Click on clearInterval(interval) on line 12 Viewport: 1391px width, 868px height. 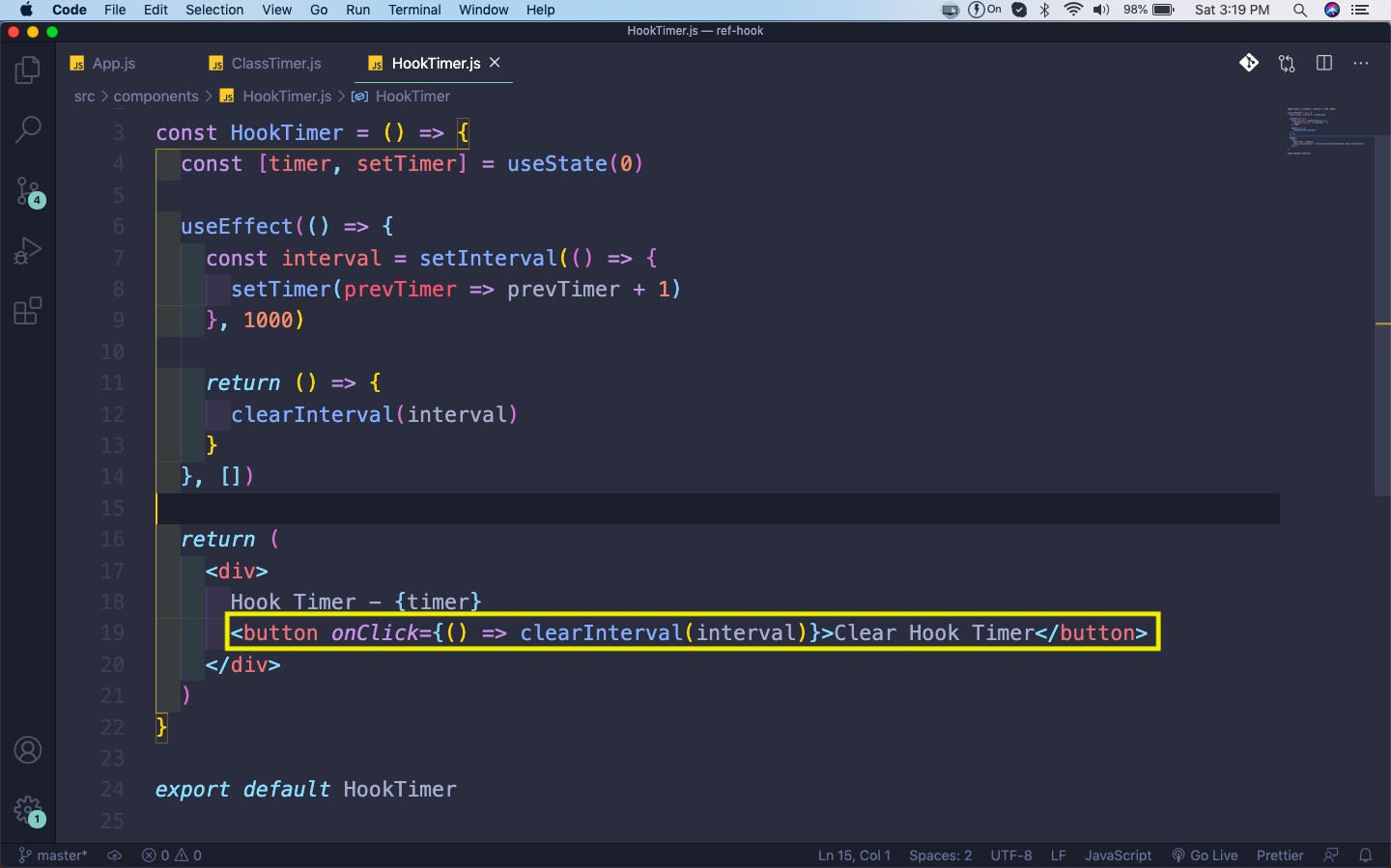pyautogui.click(x=374, y=415)
